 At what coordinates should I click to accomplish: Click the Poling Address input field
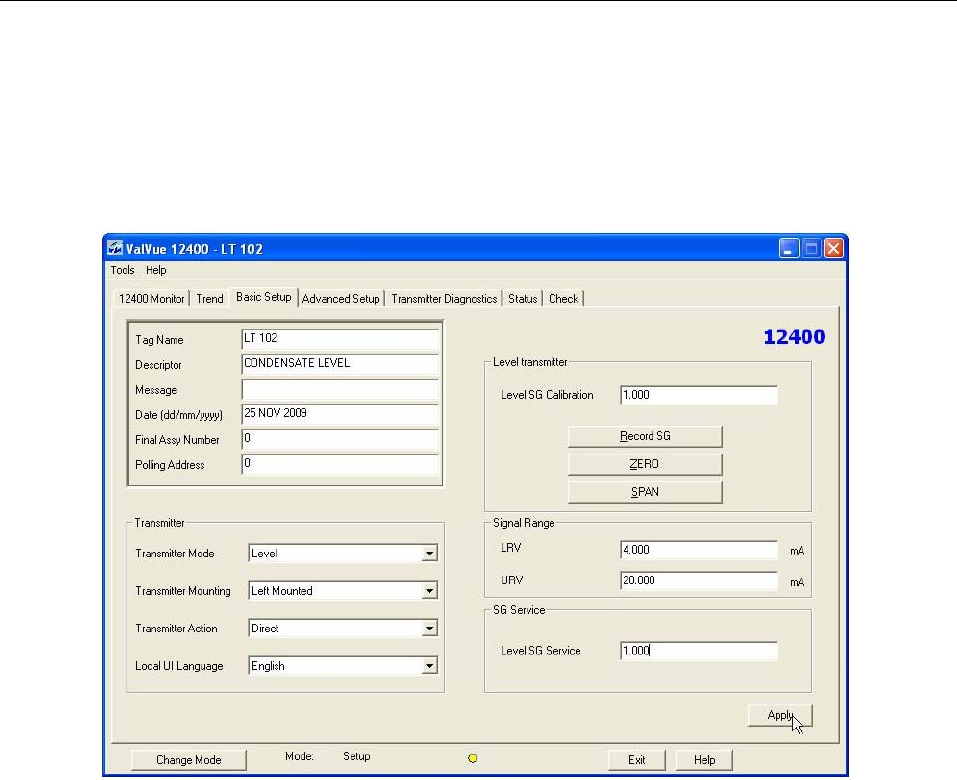341,464
